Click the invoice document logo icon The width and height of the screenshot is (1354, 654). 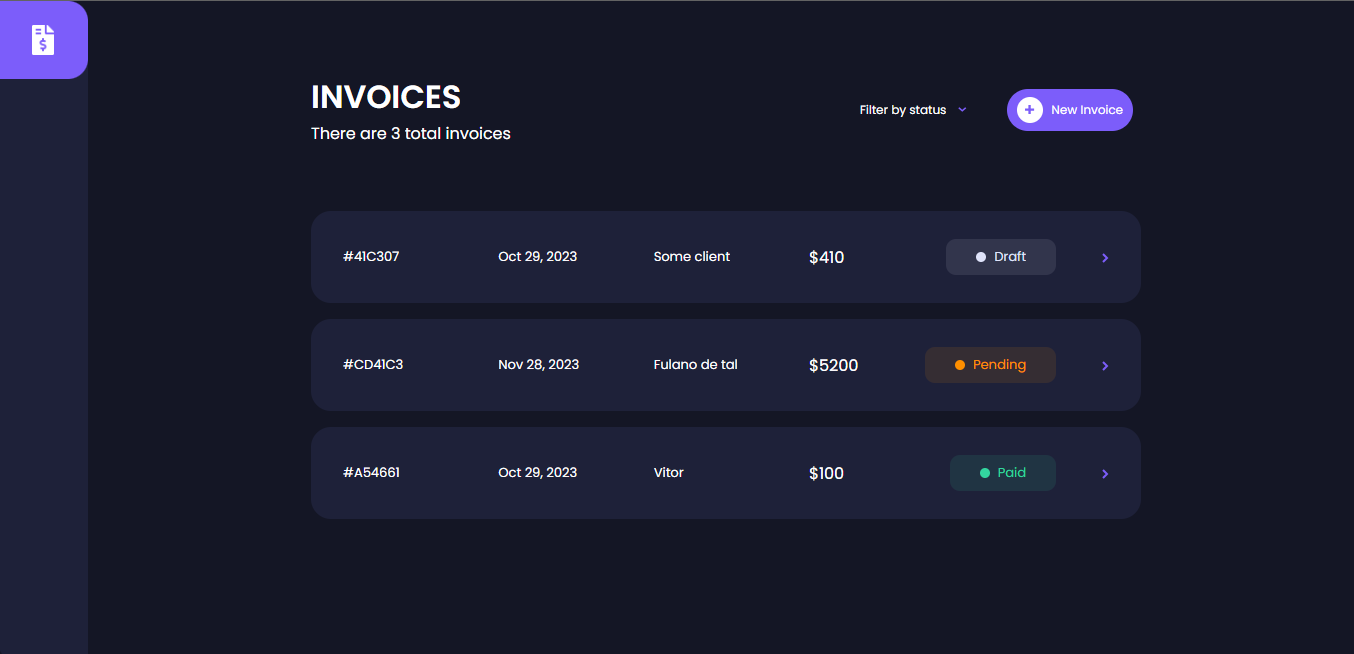(43, 40)
